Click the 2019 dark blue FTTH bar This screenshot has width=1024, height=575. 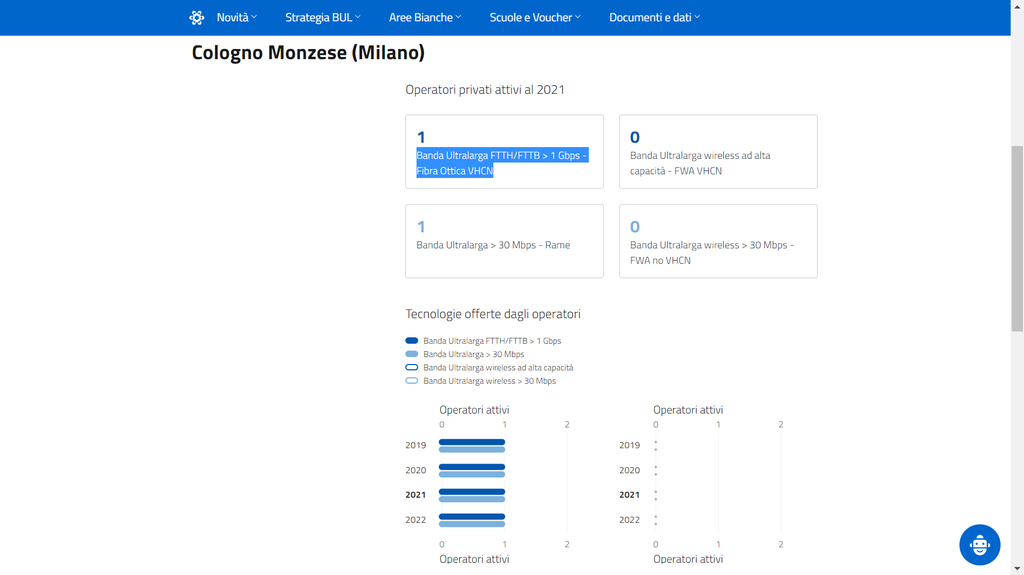pos(472,442)
